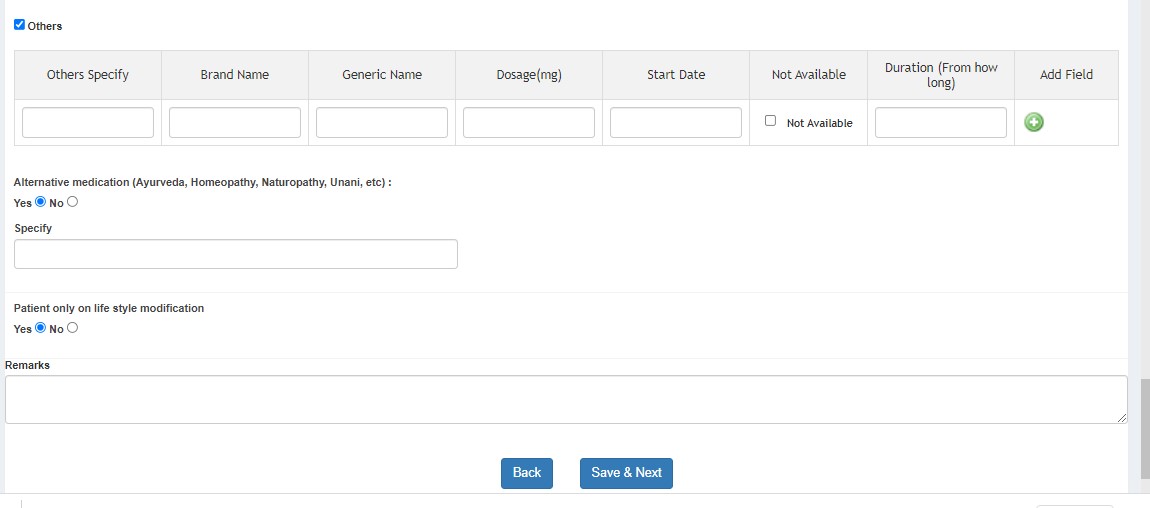Grab the Remarks textarea resize handle
Image resolution: width=1150 pixels, height=508 pixels.
coord(1122,418)
